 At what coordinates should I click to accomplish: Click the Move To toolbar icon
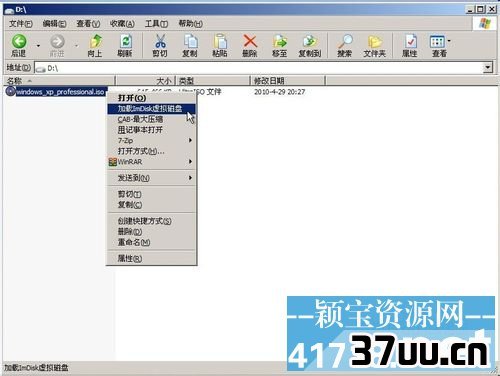[280, 42]
